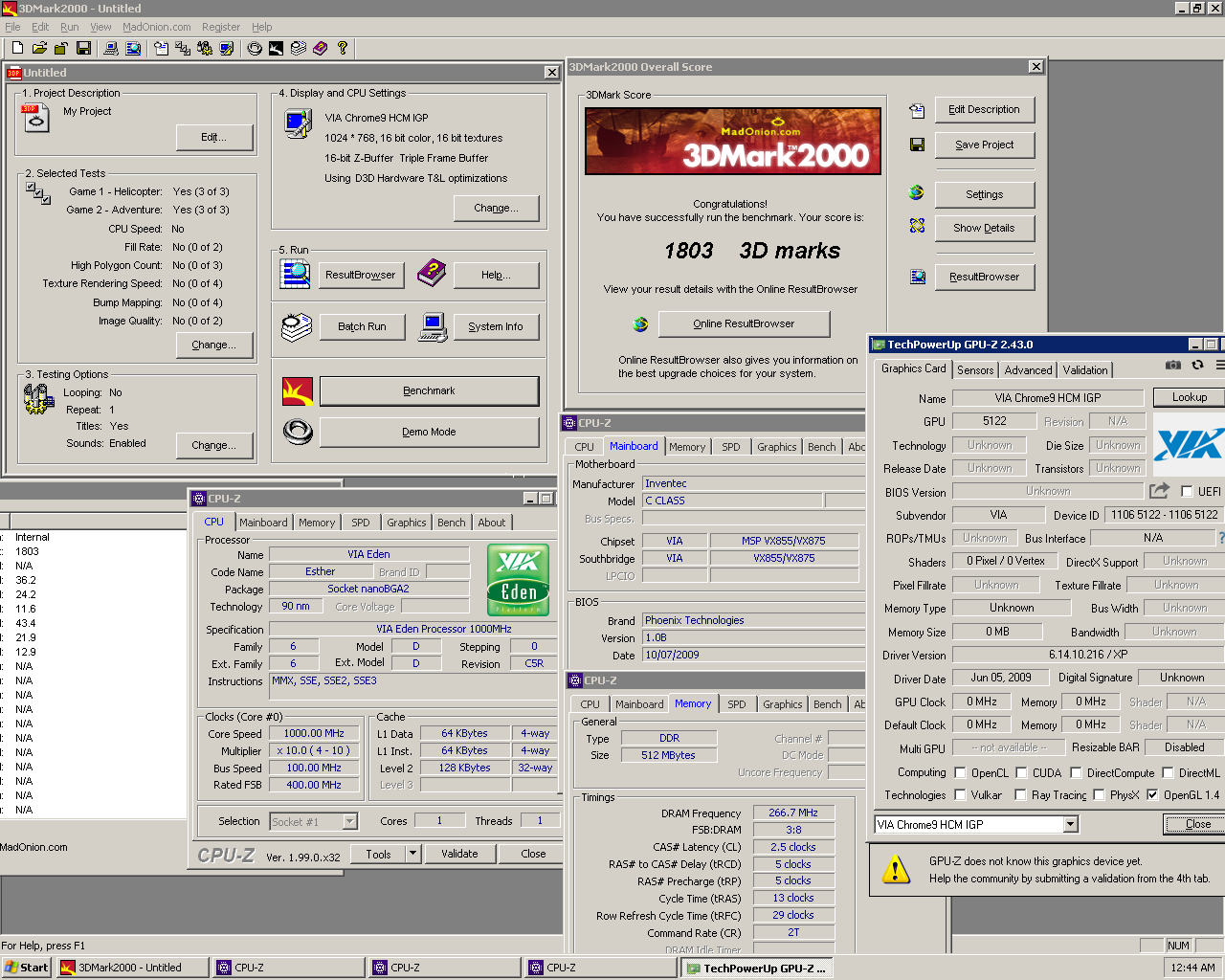Click the Save floppy disk toolbar icon
Image resolution: width=1225 pixels, height=980 pixels.
[83, 48]
